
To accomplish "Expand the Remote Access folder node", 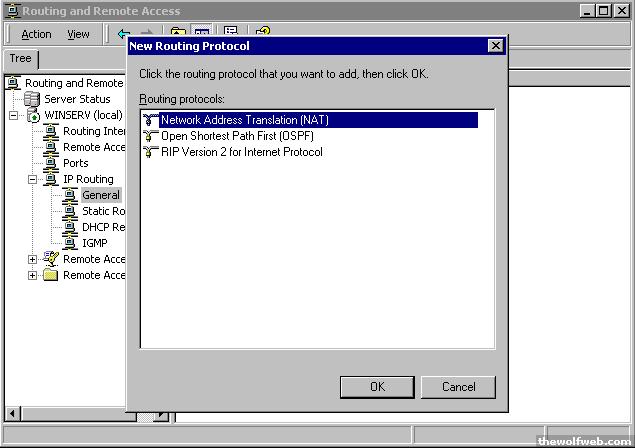I will pos(33,275).
